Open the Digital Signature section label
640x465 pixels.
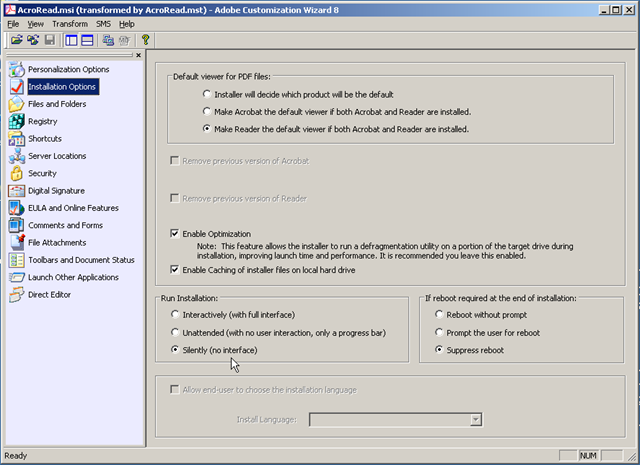tap(56, 191)
